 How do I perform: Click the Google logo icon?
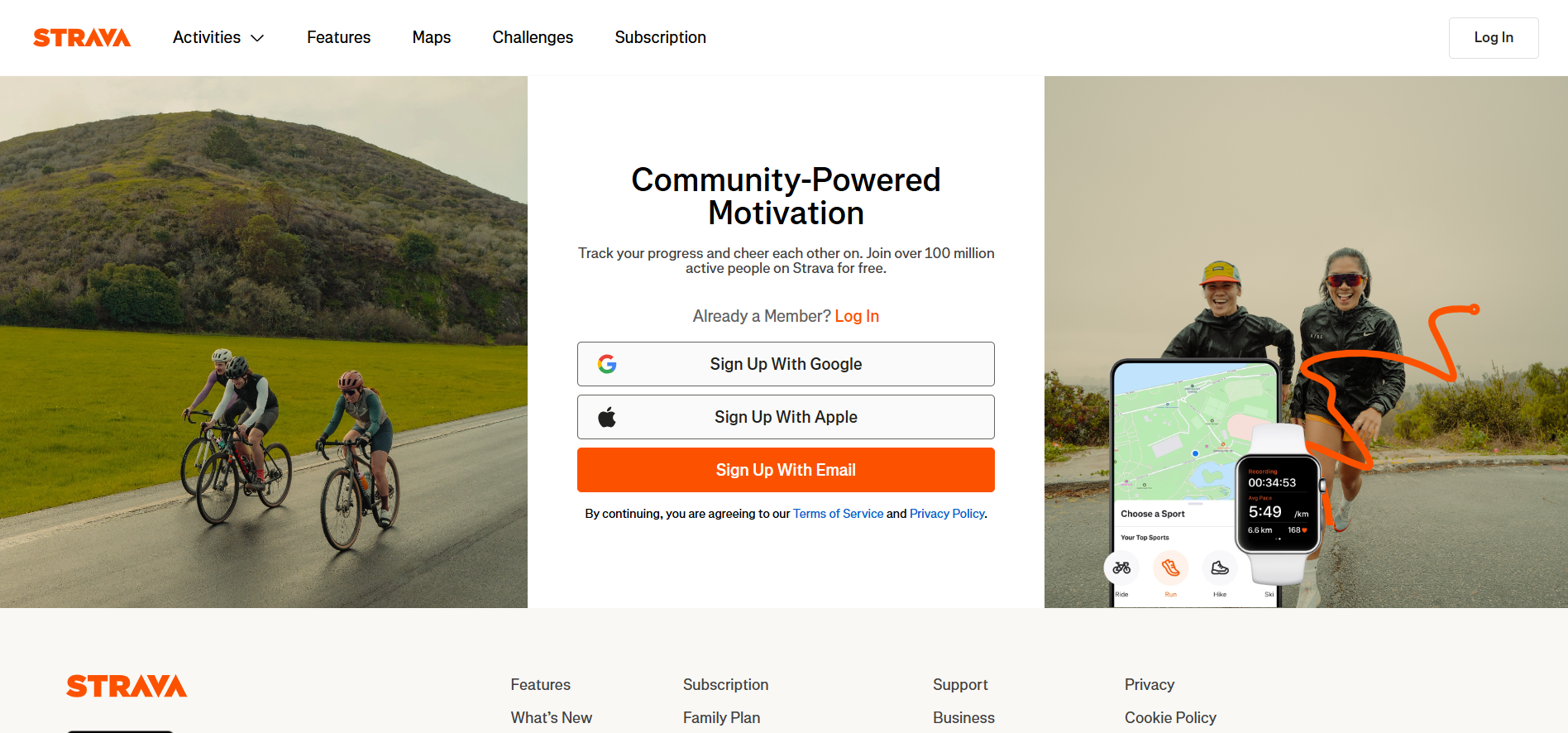pyautogui.click(x=607, y=364)
